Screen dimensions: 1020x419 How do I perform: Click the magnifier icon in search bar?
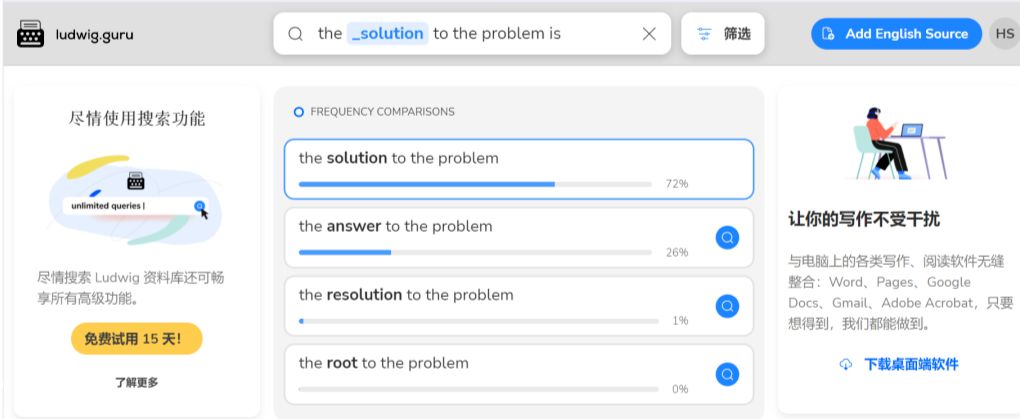(x=296, y=34)
